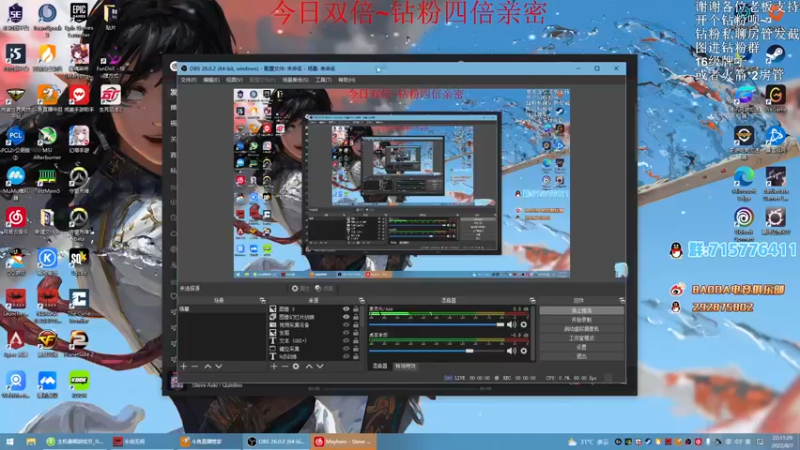
Task: Open KOOK desktop icon
Action: (79, 385)
